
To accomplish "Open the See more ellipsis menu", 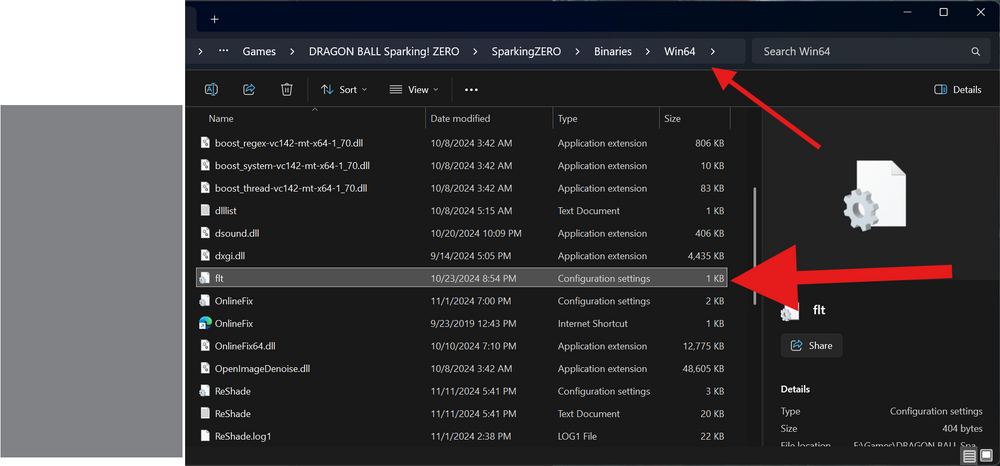I will (471, 90).
